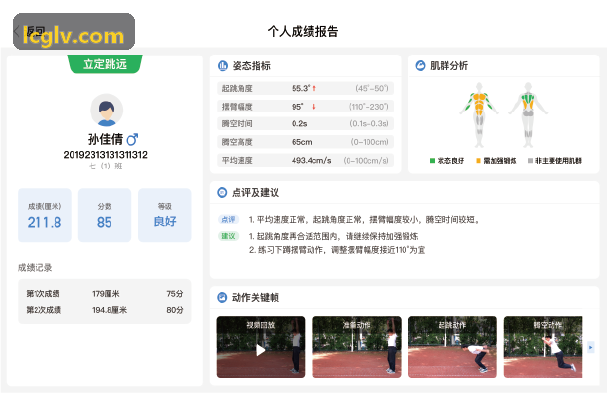Viewport: 607px width, 393px height.
Task: Open the 起跳动作 keyframe thumbnail
Action: [x=452, y=347]
